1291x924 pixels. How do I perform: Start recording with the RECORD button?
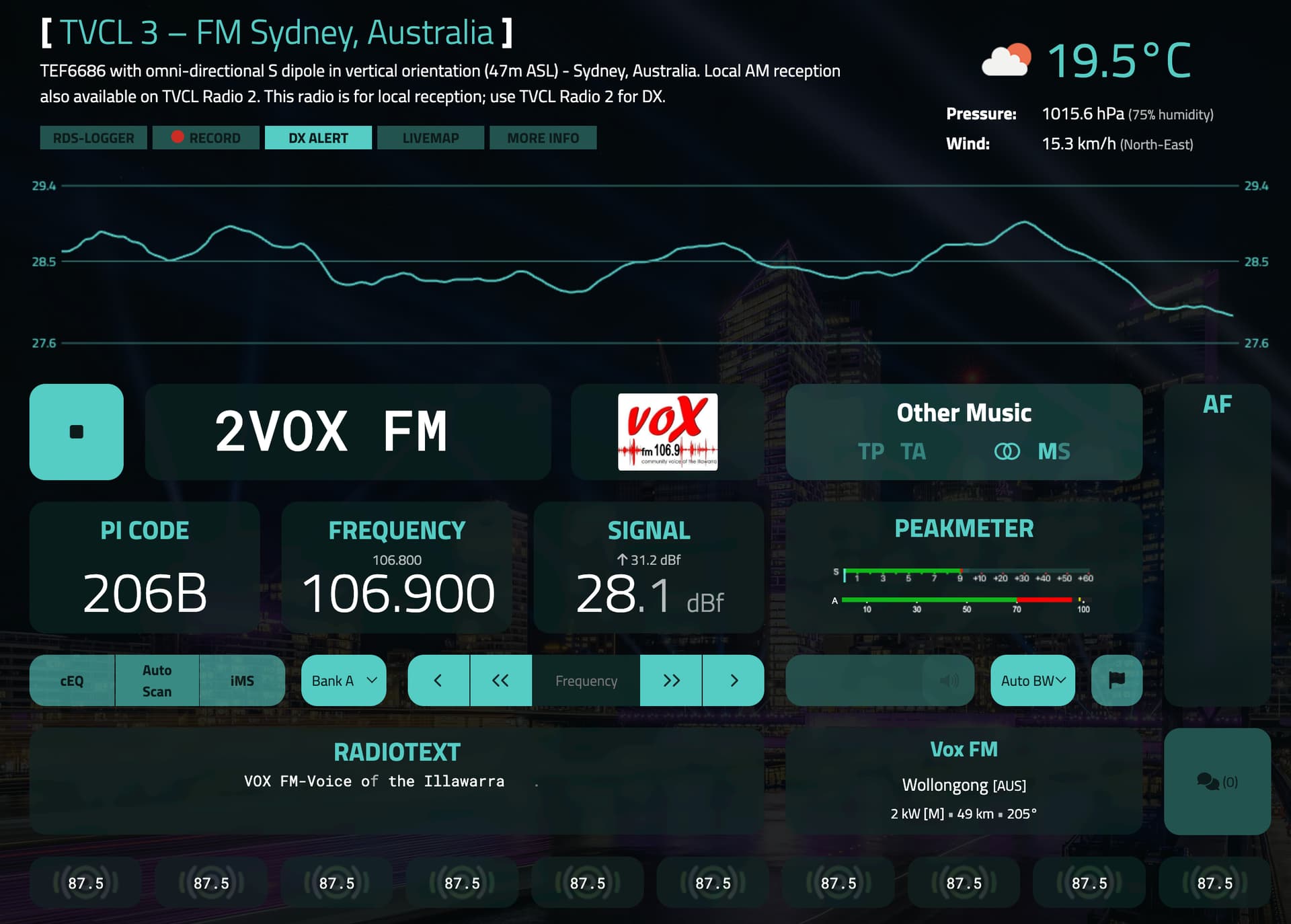206,138
